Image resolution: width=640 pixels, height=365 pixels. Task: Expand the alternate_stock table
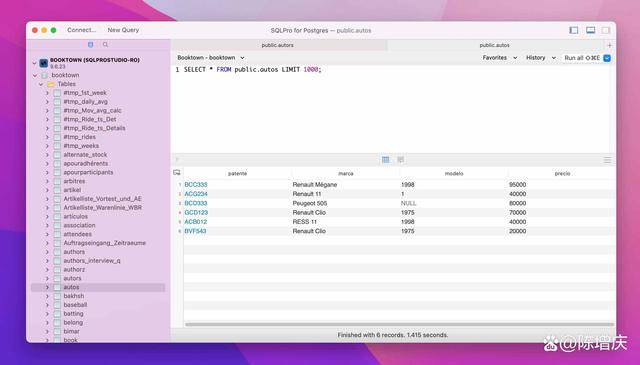coord(47,155)
